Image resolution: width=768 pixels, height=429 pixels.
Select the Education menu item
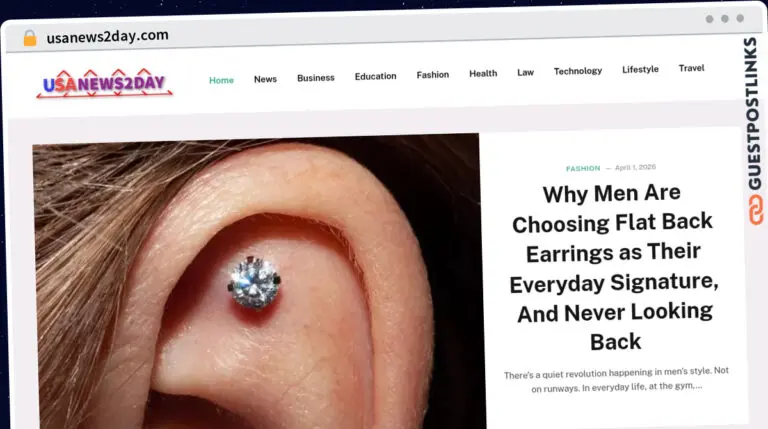tap(375, 76)
